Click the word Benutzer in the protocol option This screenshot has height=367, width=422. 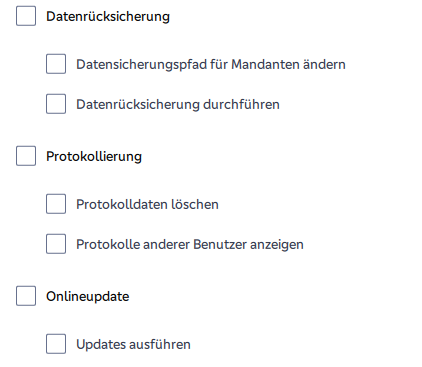pyautogui.click(x=220, y=244)
